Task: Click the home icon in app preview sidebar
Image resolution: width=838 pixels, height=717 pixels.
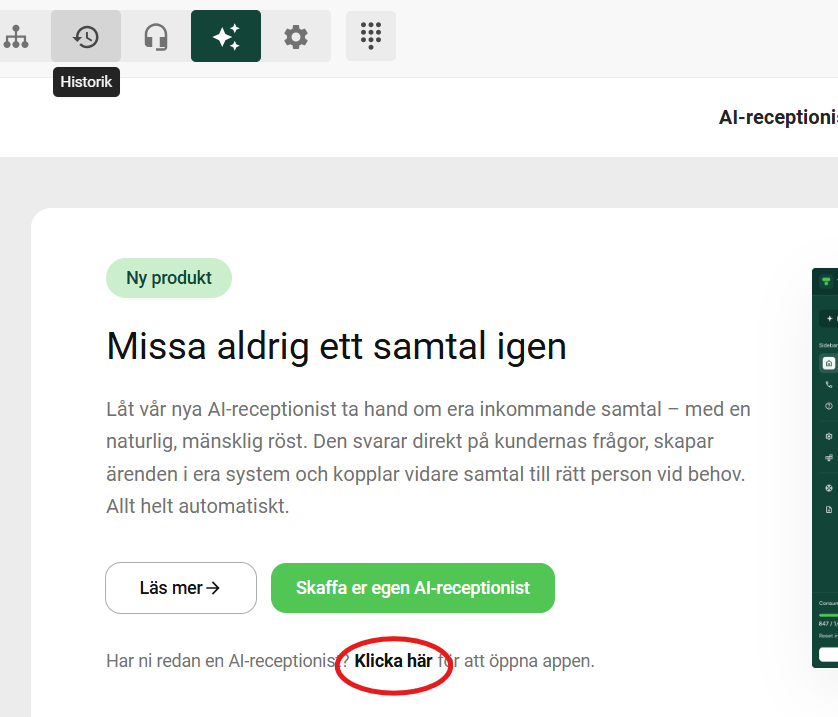Action: click(828, 363)
